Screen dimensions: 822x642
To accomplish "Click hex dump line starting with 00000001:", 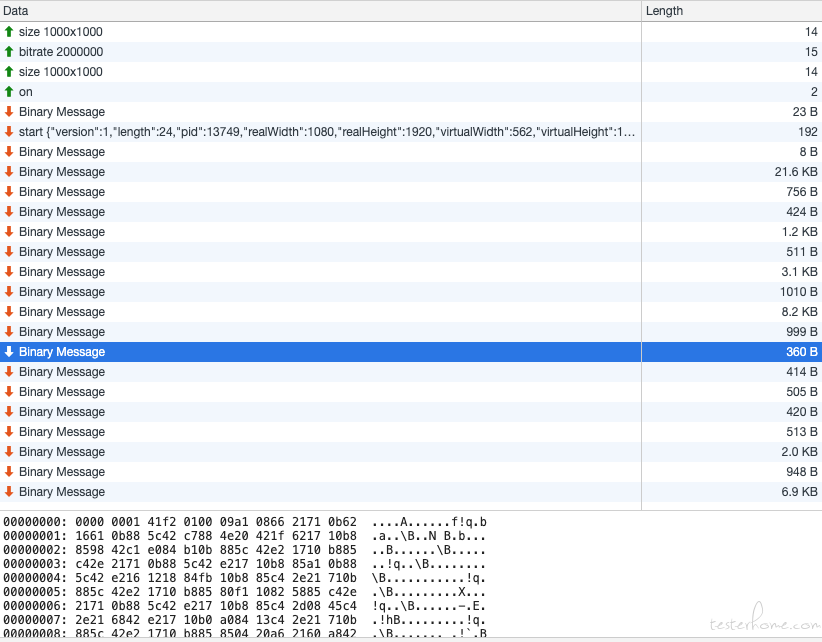I will tap(245, 536).
